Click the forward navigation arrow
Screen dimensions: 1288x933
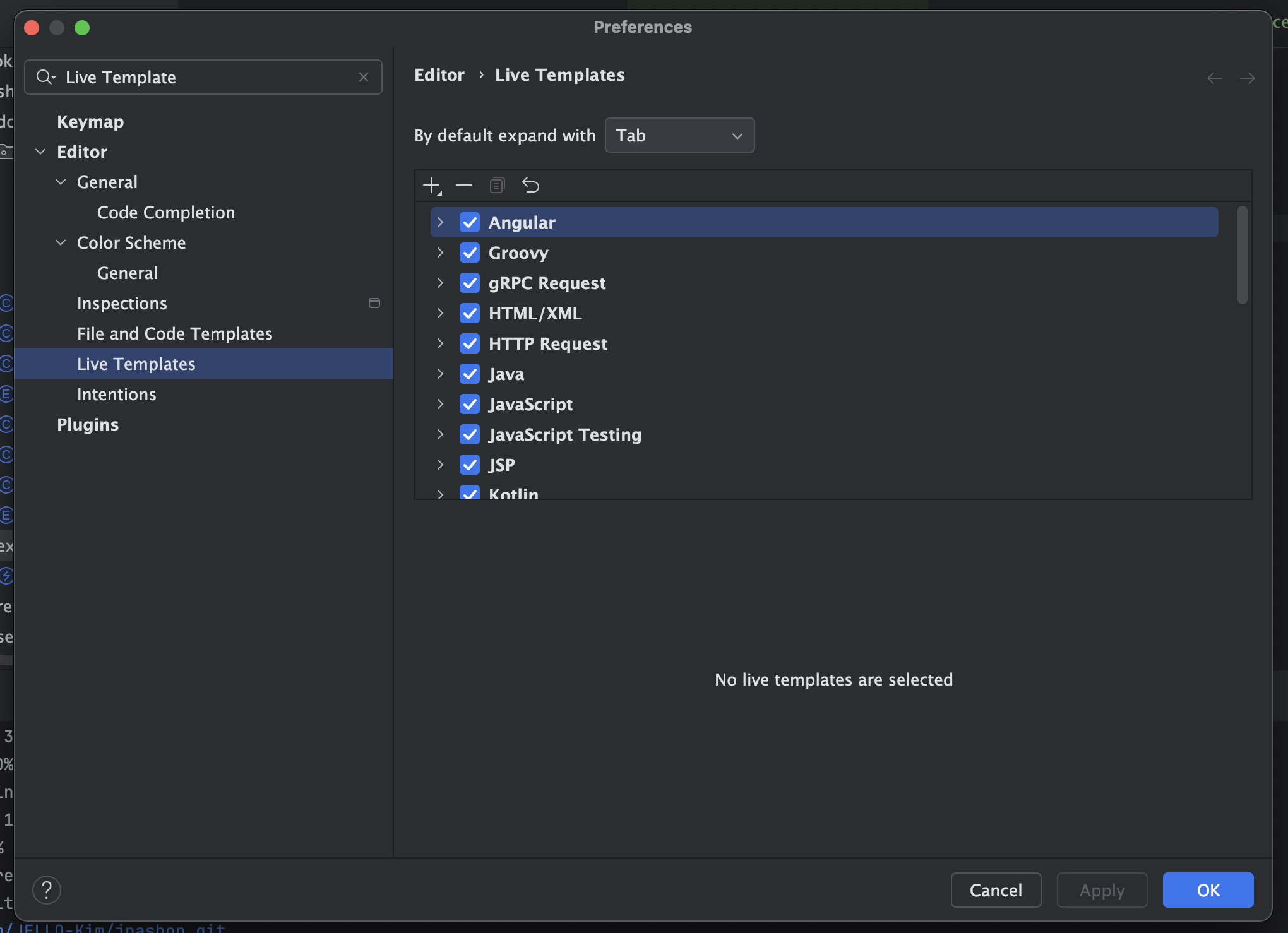(1247, 78)
